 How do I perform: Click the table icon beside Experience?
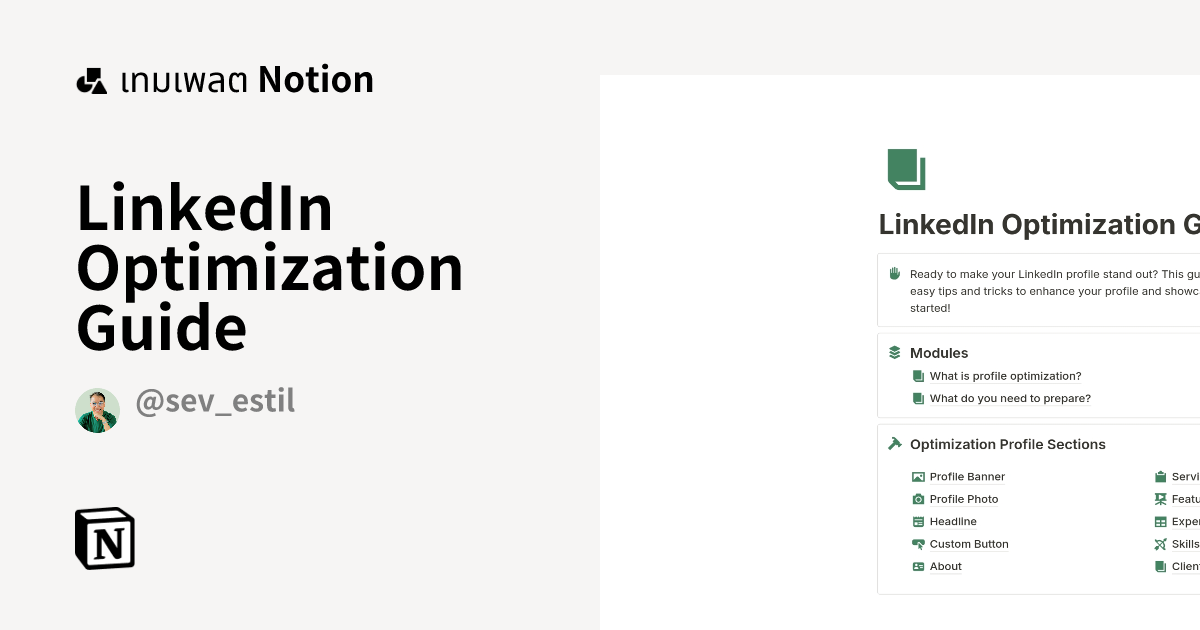click(x=1161, y=521)
